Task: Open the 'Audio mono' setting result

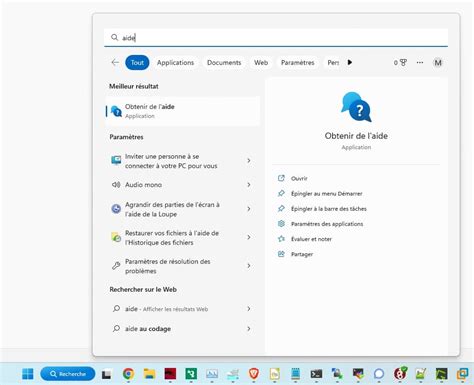Action: (182, 185)
